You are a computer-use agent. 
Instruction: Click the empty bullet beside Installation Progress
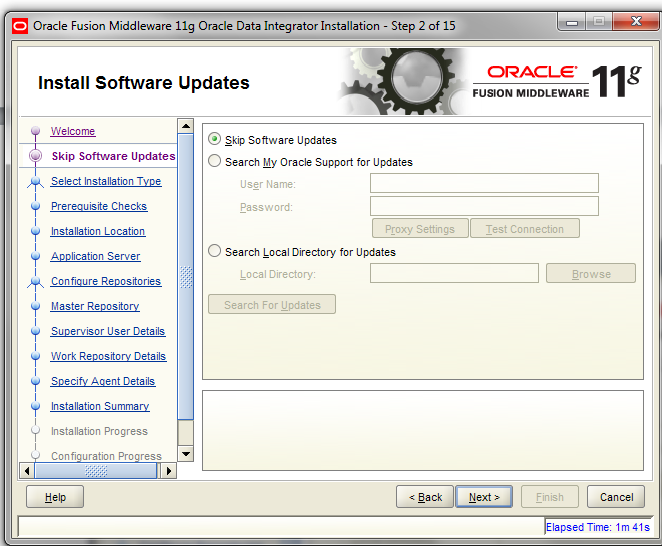[x=35, y=430]
